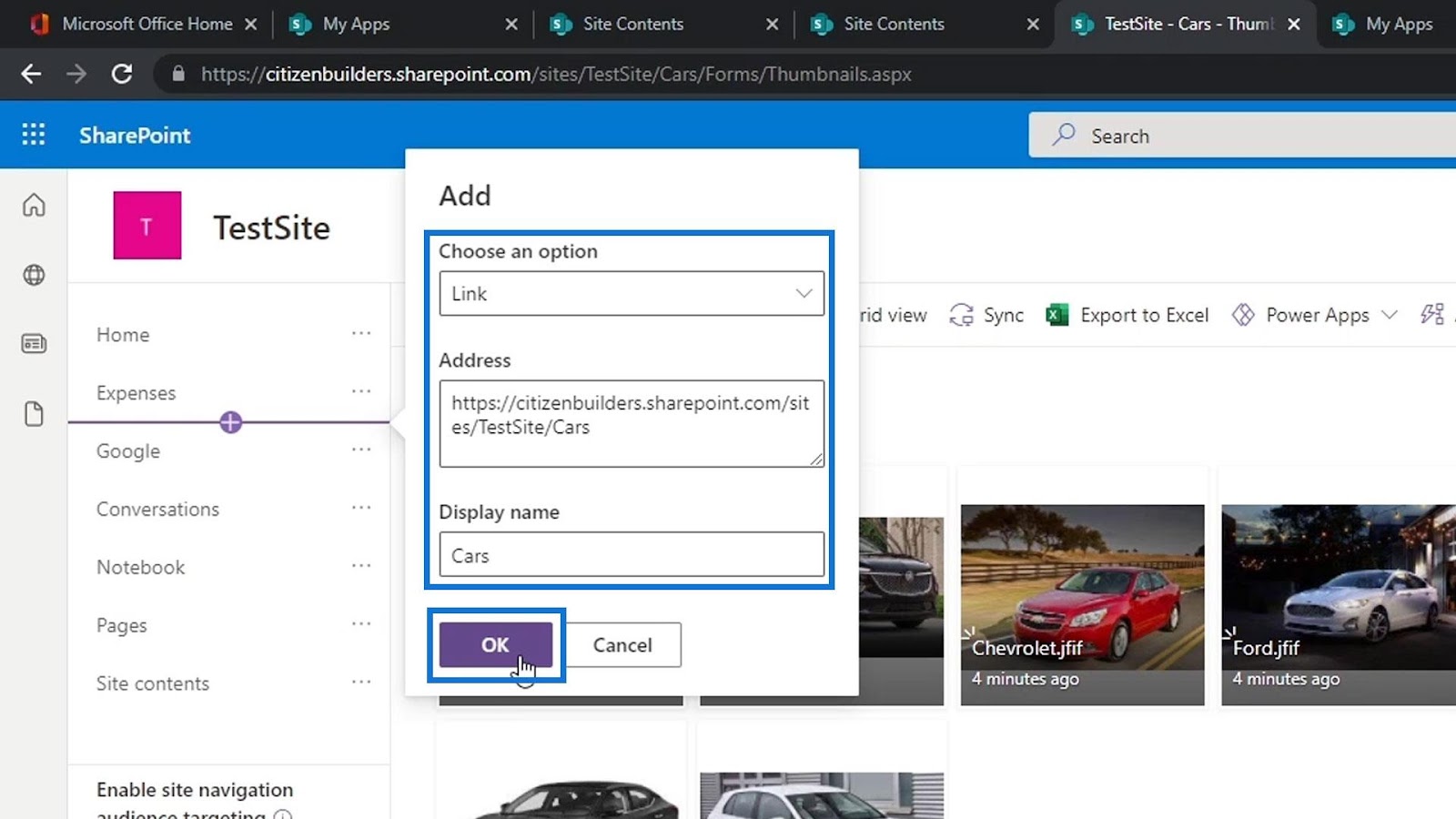This screenshot has width=1456, height=819.
Task: Open the Conversations navigation link
Action: pos(158,509)
